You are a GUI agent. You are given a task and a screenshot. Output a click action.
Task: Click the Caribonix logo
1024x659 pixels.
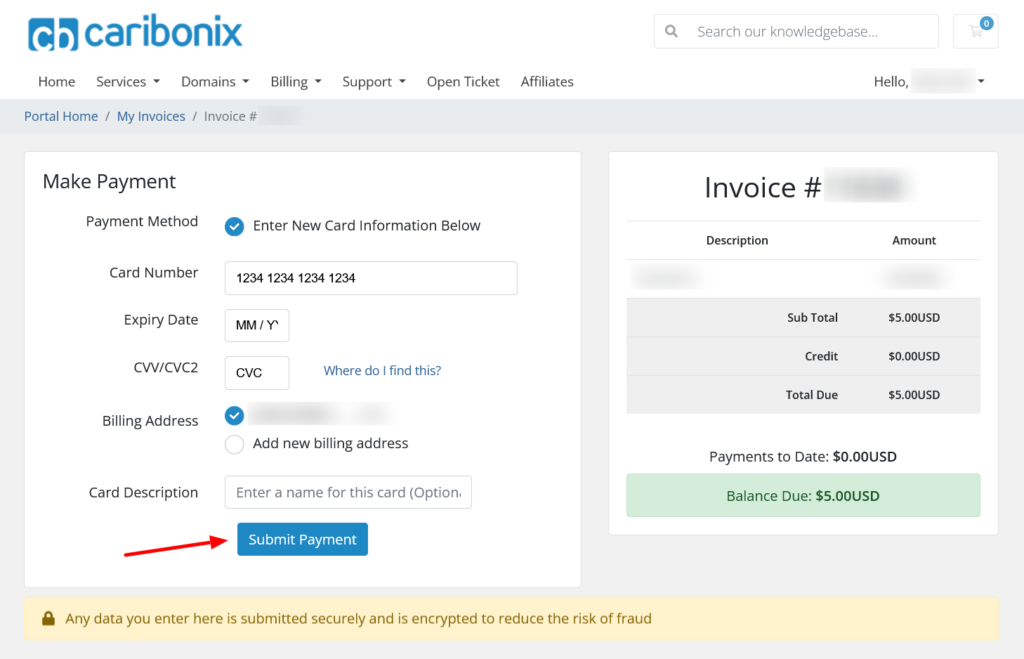pyautogui.click(x=135, y=33)
